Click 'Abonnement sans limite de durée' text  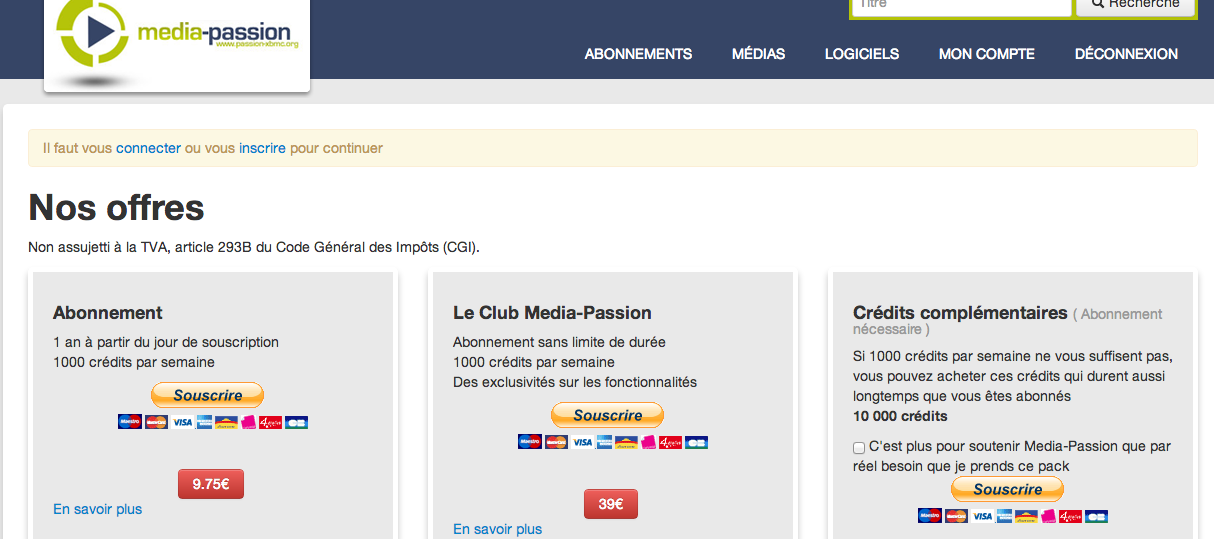(x=559, y=342)
